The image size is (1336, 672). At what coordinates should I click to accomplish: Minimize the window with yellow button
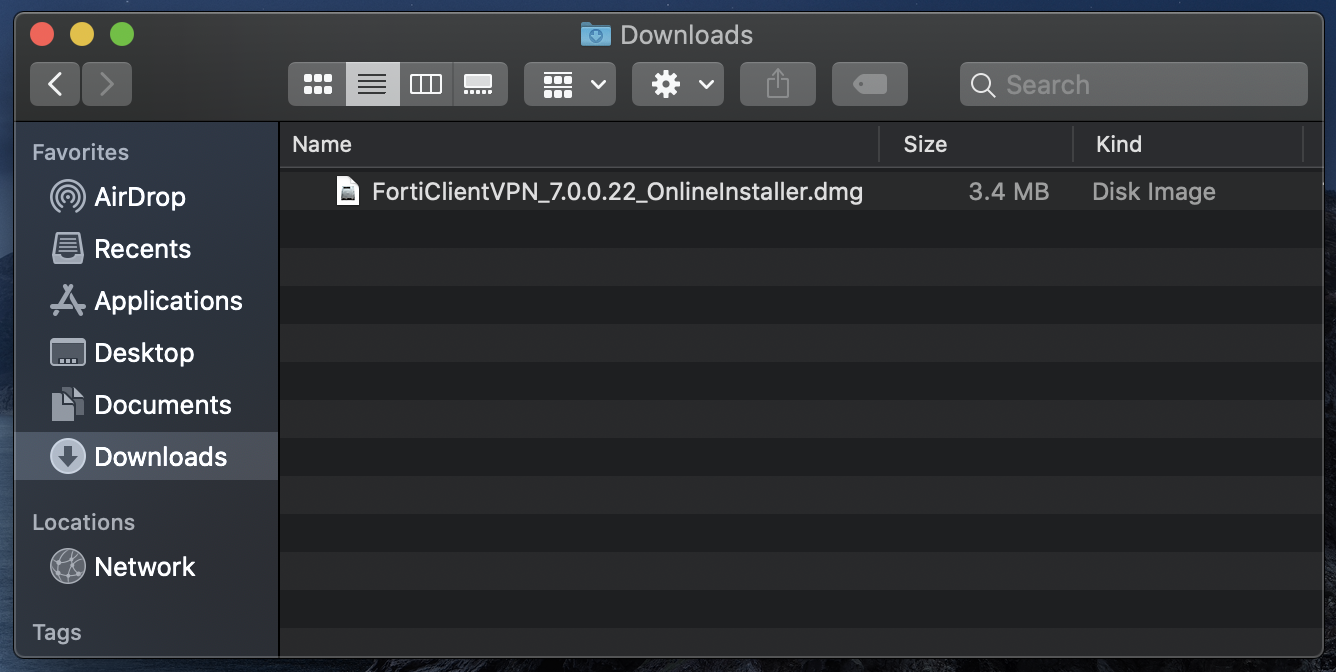(x=82, y=35)
